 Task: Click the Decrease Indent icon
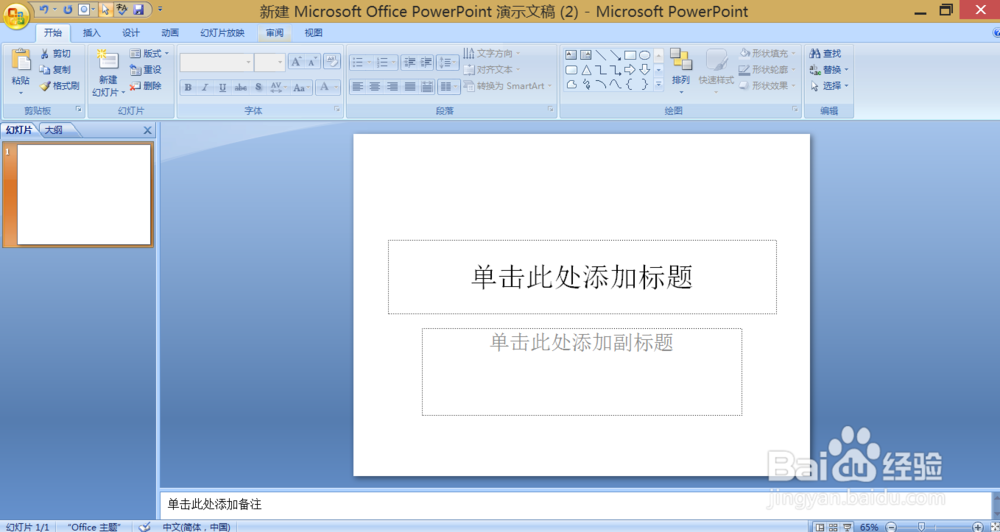409,62
